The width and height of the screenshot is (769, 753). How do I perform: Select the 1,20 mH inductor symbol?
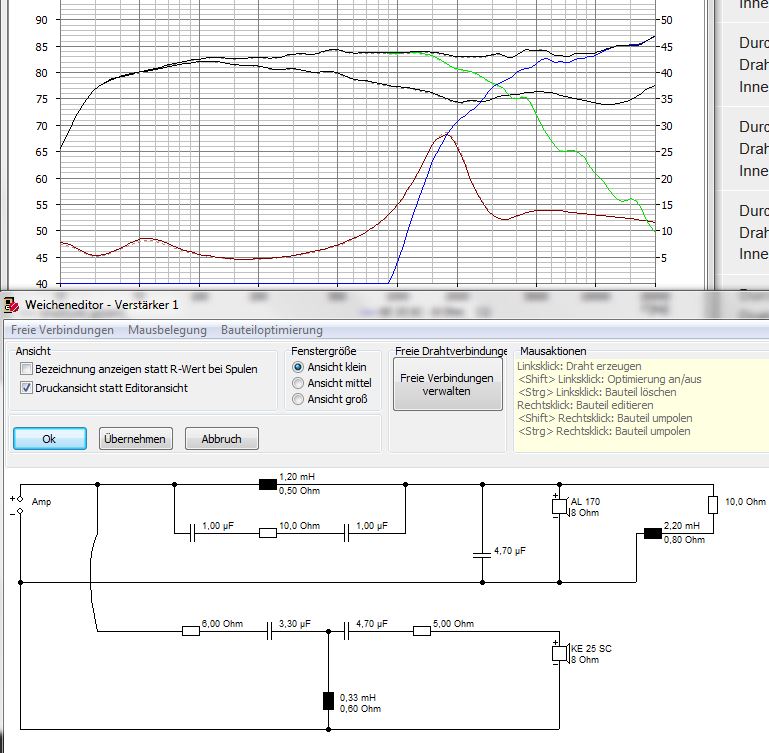pos(268,485)
